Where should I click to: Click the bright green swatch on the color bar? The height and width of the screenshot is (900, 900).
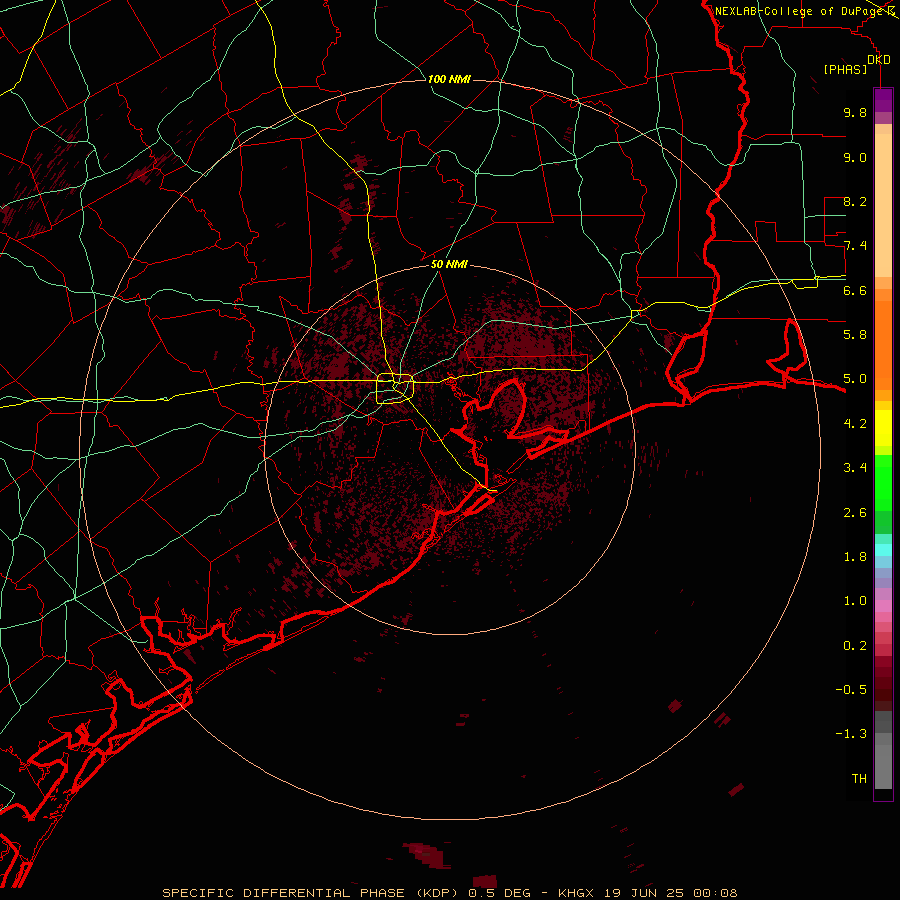(883, 482)
